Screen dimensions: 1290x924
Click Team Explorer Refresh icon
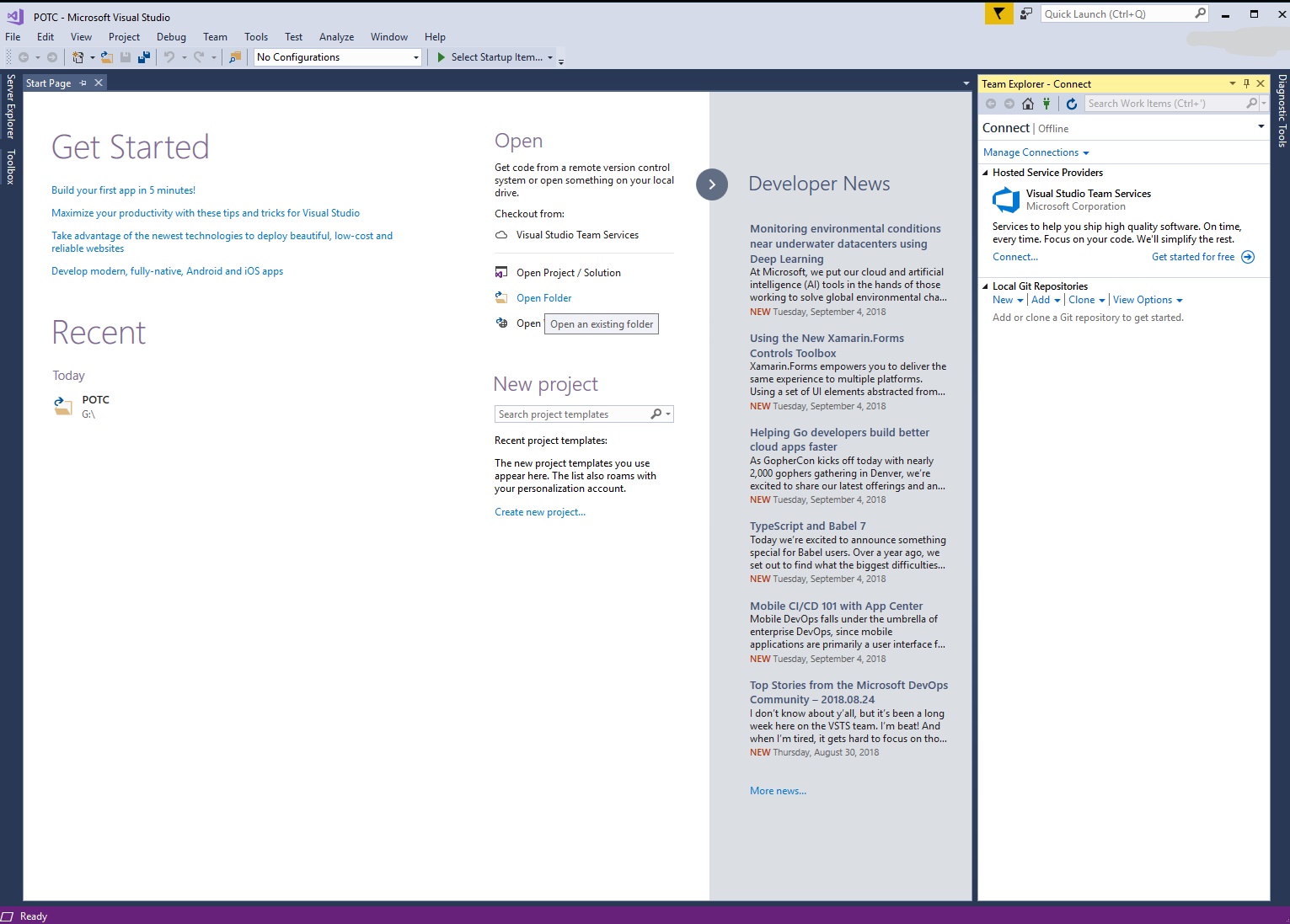click(1072, 104)
